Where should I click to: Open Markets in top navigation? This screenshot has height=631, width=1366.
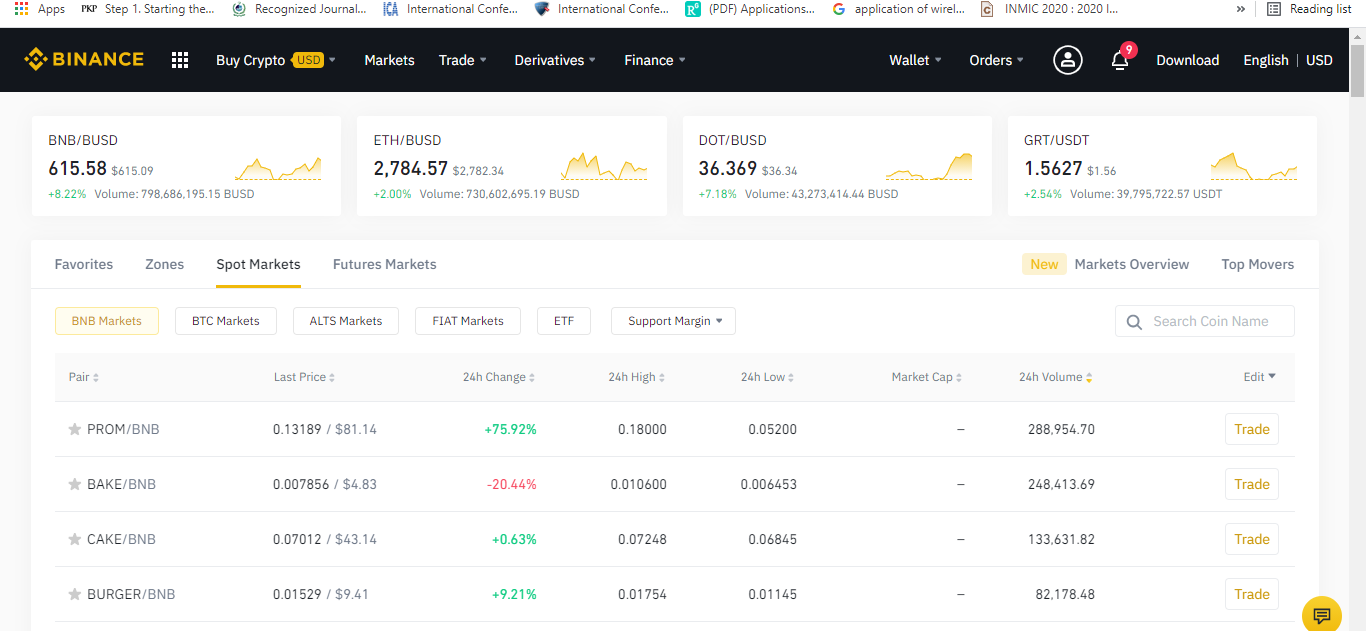pos(389,60)
